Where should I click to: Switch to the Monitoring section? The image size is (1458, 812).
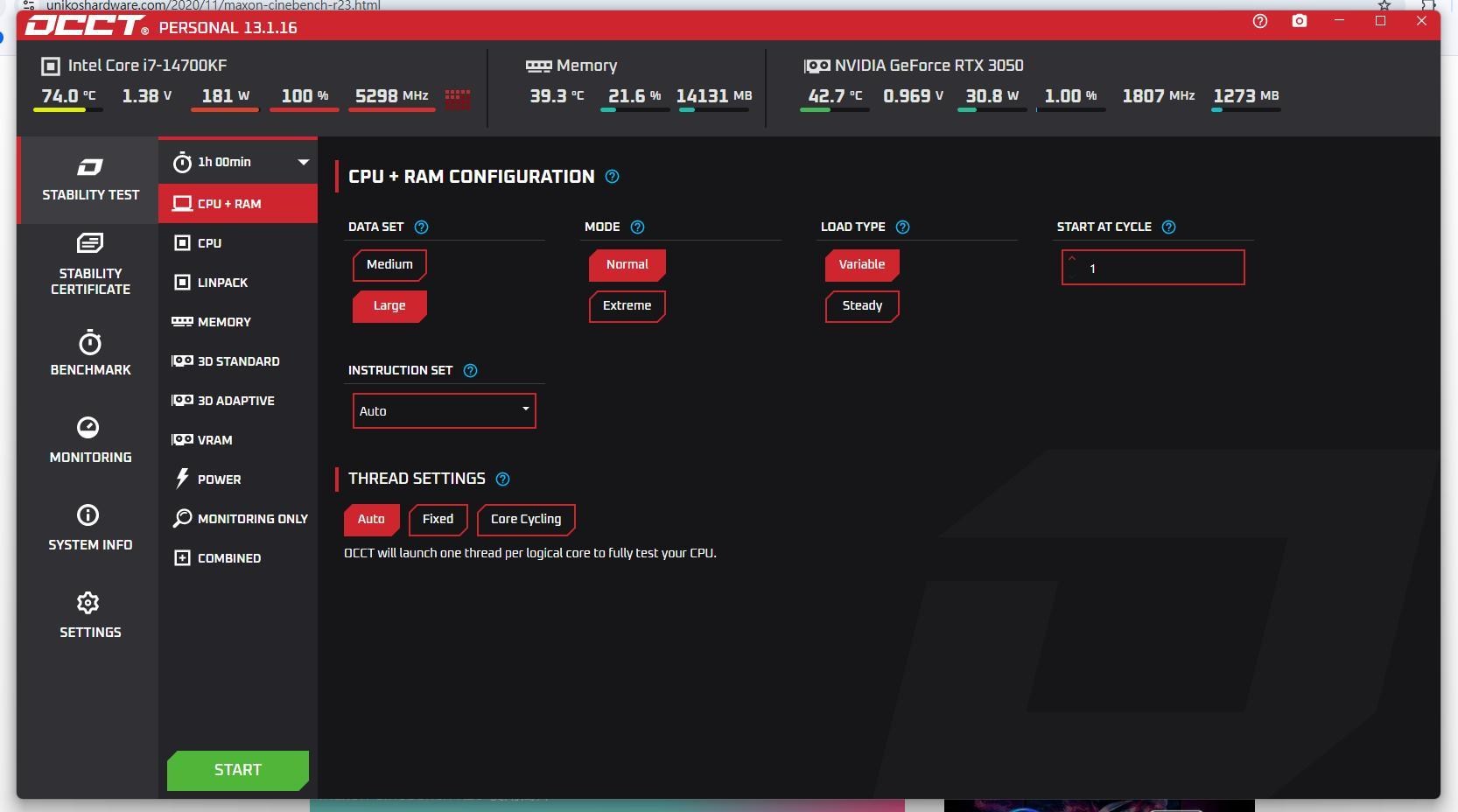coord(90,440)
